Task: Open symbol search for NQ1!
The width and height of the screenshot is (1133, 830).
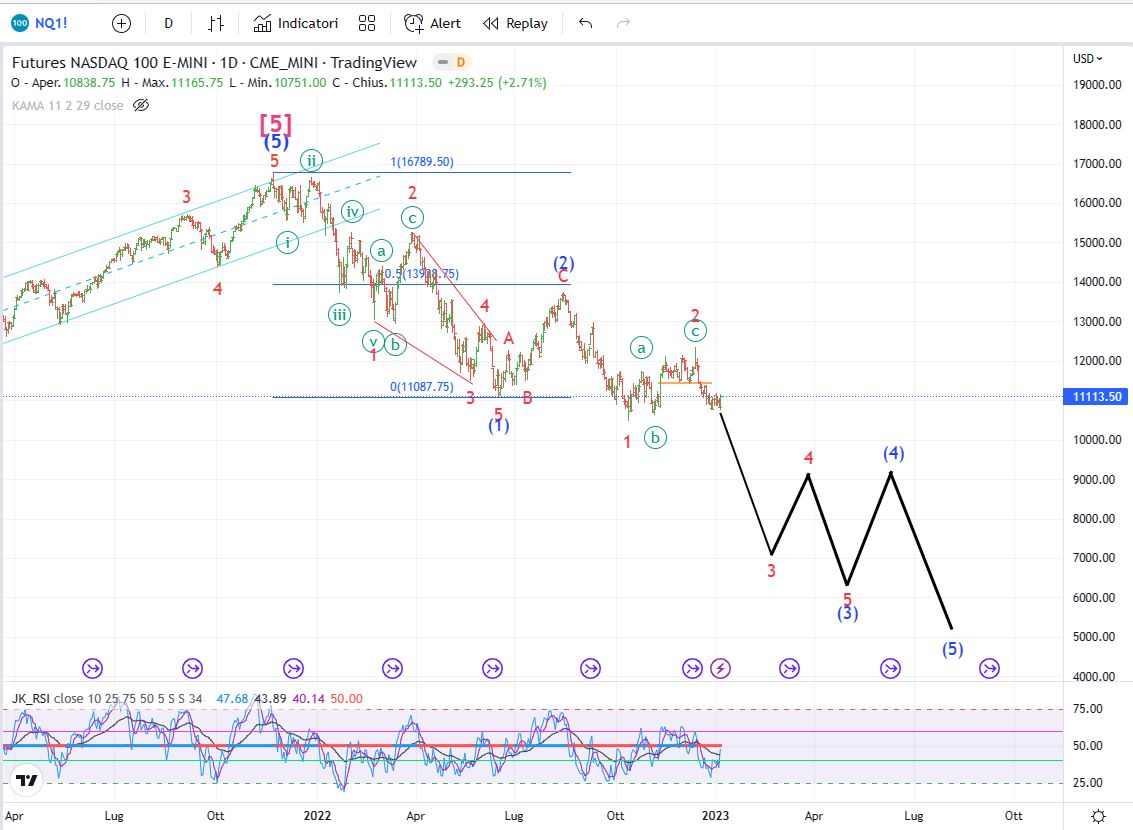Action: pos(40,23)
